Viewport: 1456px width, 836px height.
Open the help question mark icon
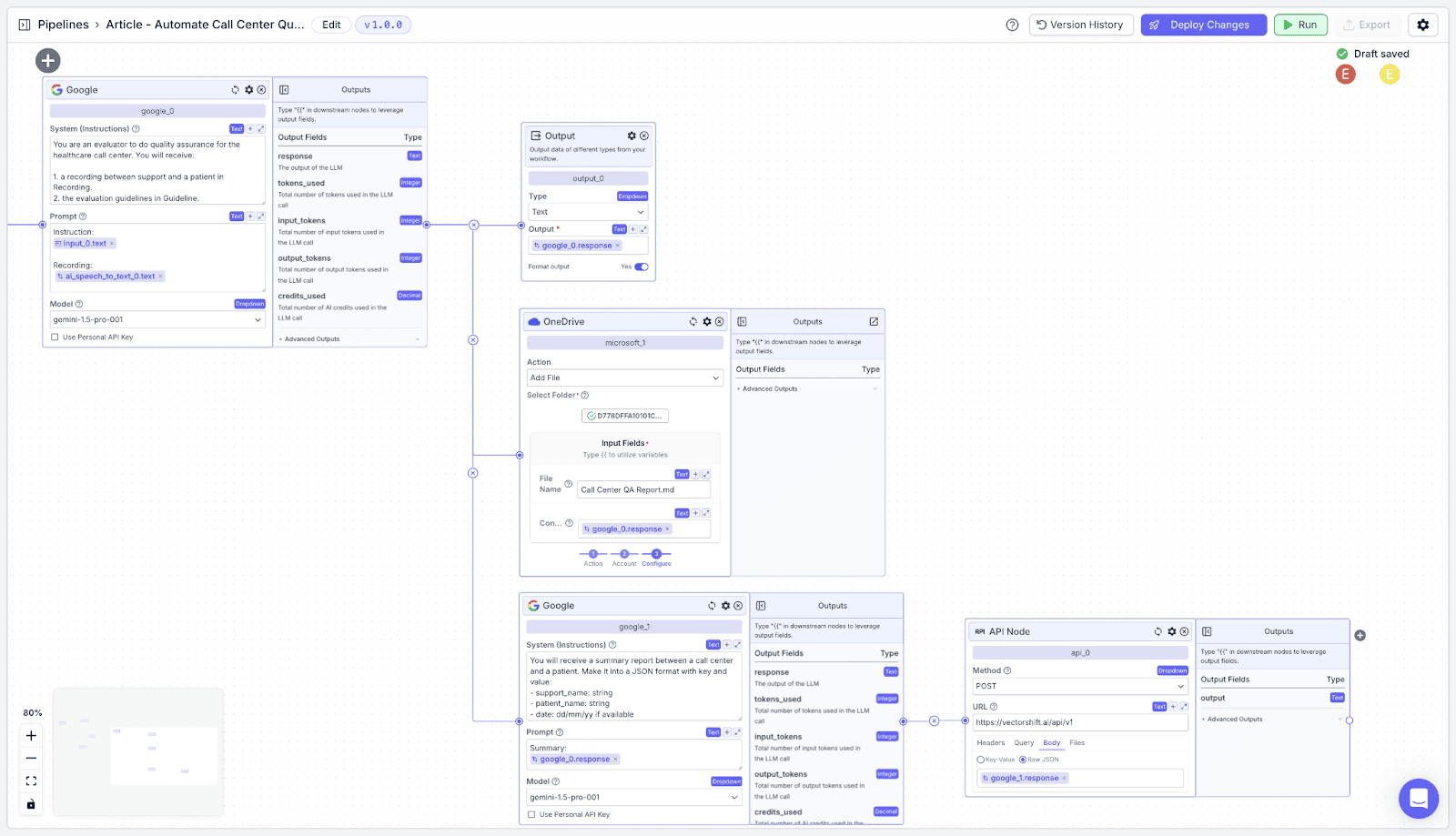tap(1012, 25)
